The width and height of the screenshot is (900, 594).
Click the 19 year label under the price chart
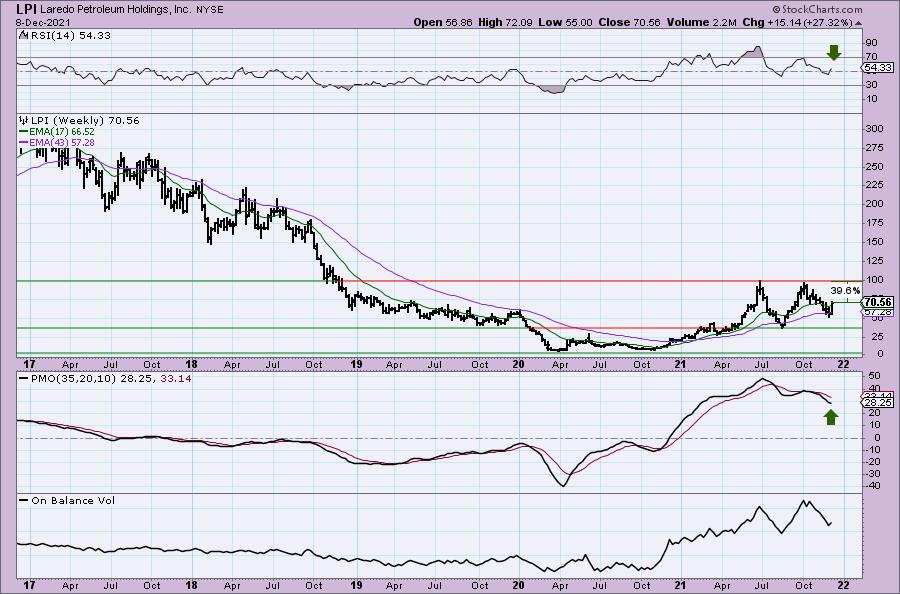point(356,364)
